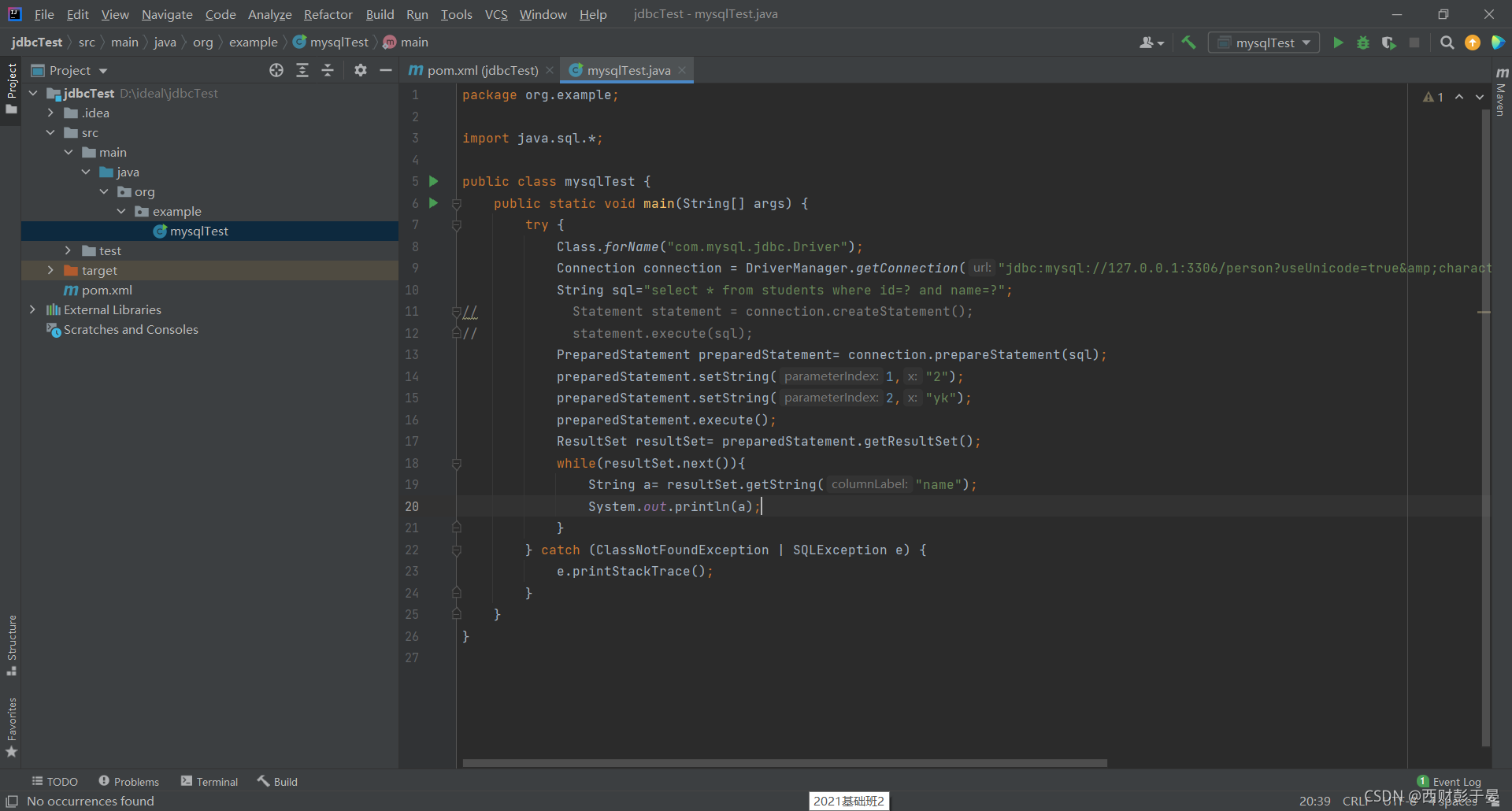Fold the main method at line 6
1512x811 pixels.
click(x=457, y=204)
